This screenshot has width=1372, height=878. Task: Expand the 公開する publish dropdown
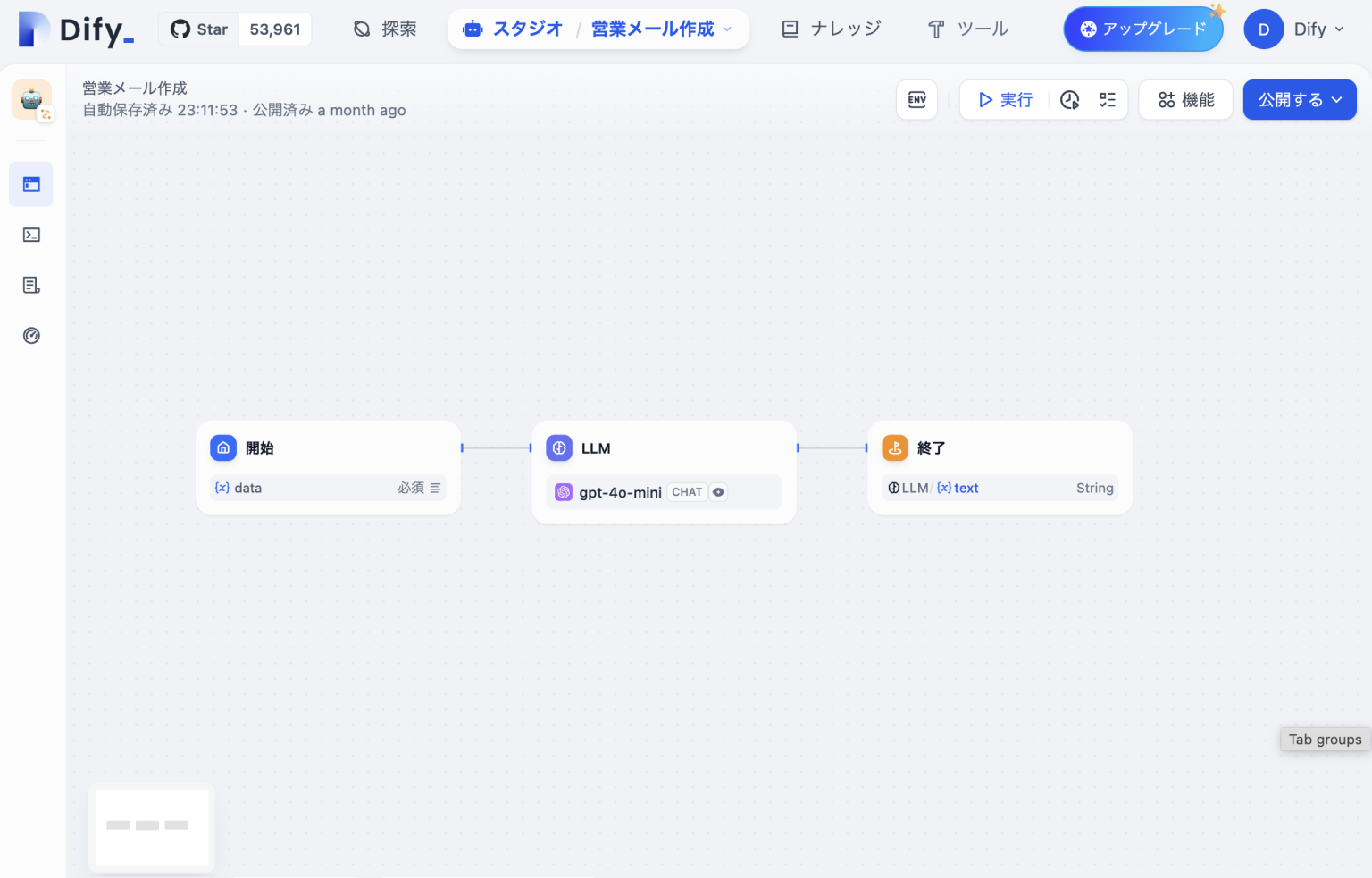[1300, 99]
